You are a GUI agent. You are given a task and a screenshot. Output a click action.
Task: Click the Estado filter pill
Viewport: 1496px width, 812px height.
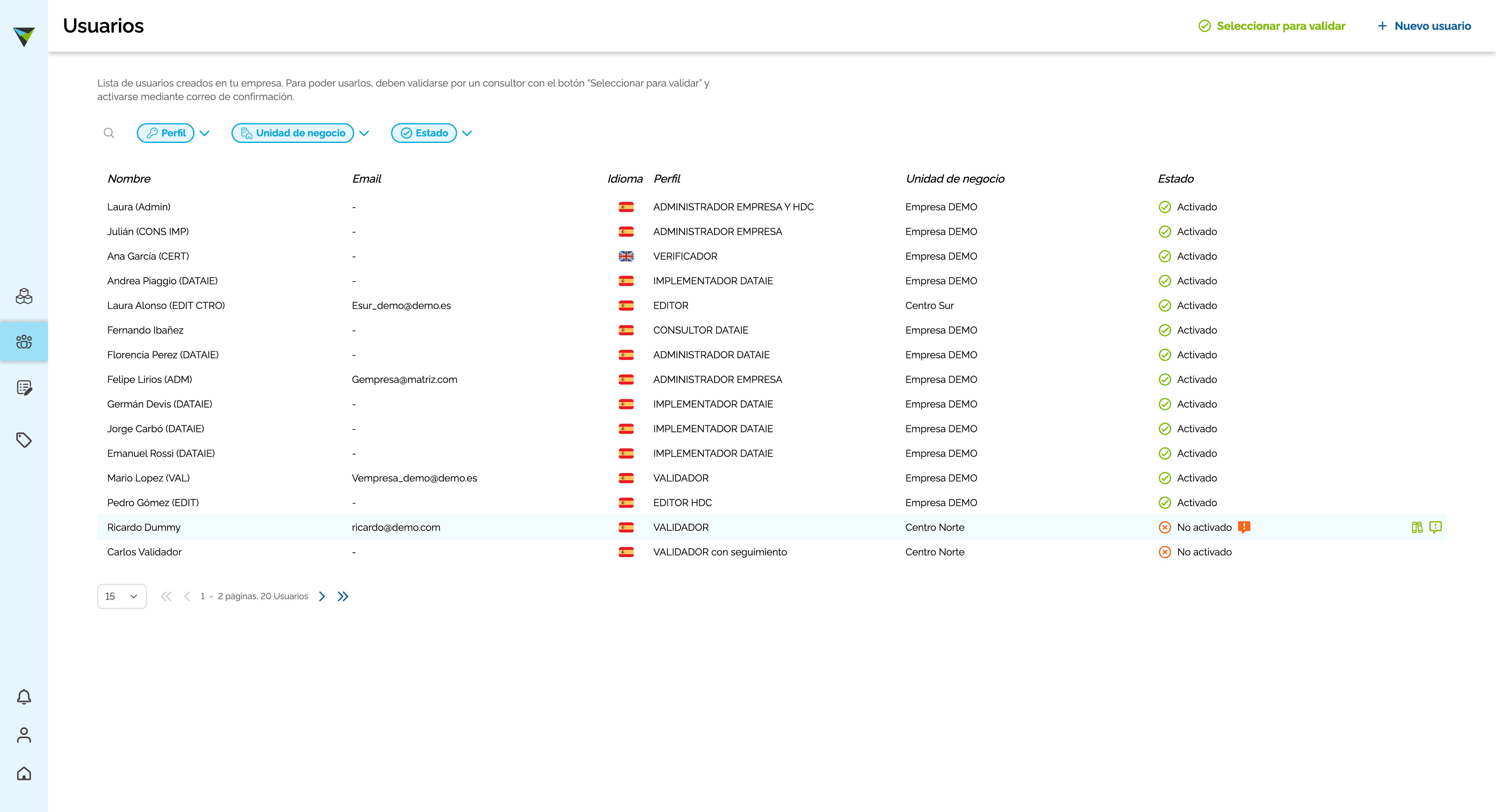point(424,133)
